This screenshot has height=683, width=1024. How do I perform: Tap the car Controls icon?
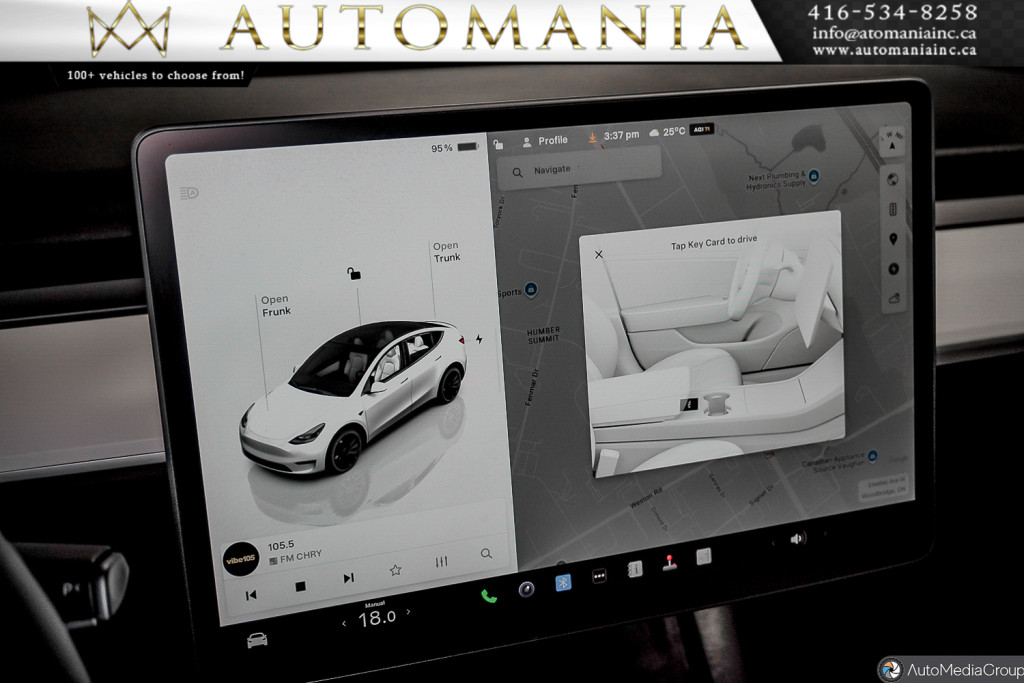[257, 640]
